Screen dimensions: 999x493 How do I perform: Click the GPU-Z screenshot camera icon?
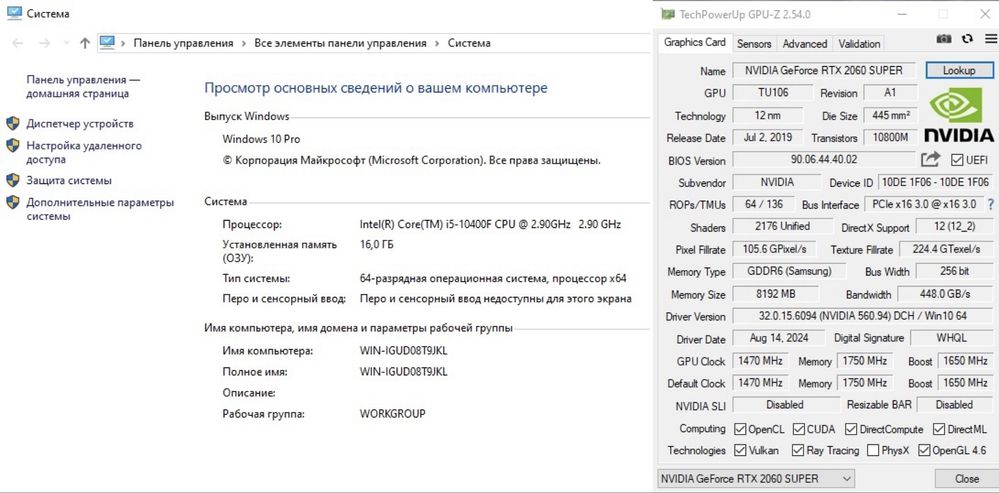[x=944, y=39]
